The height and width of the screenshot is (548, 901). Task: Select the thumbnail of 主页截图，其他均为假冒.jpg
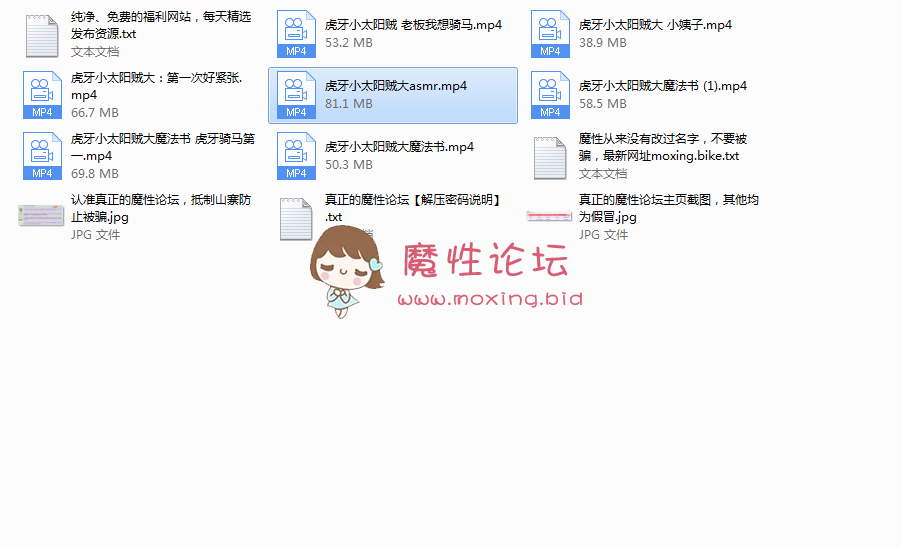(549, 216)
